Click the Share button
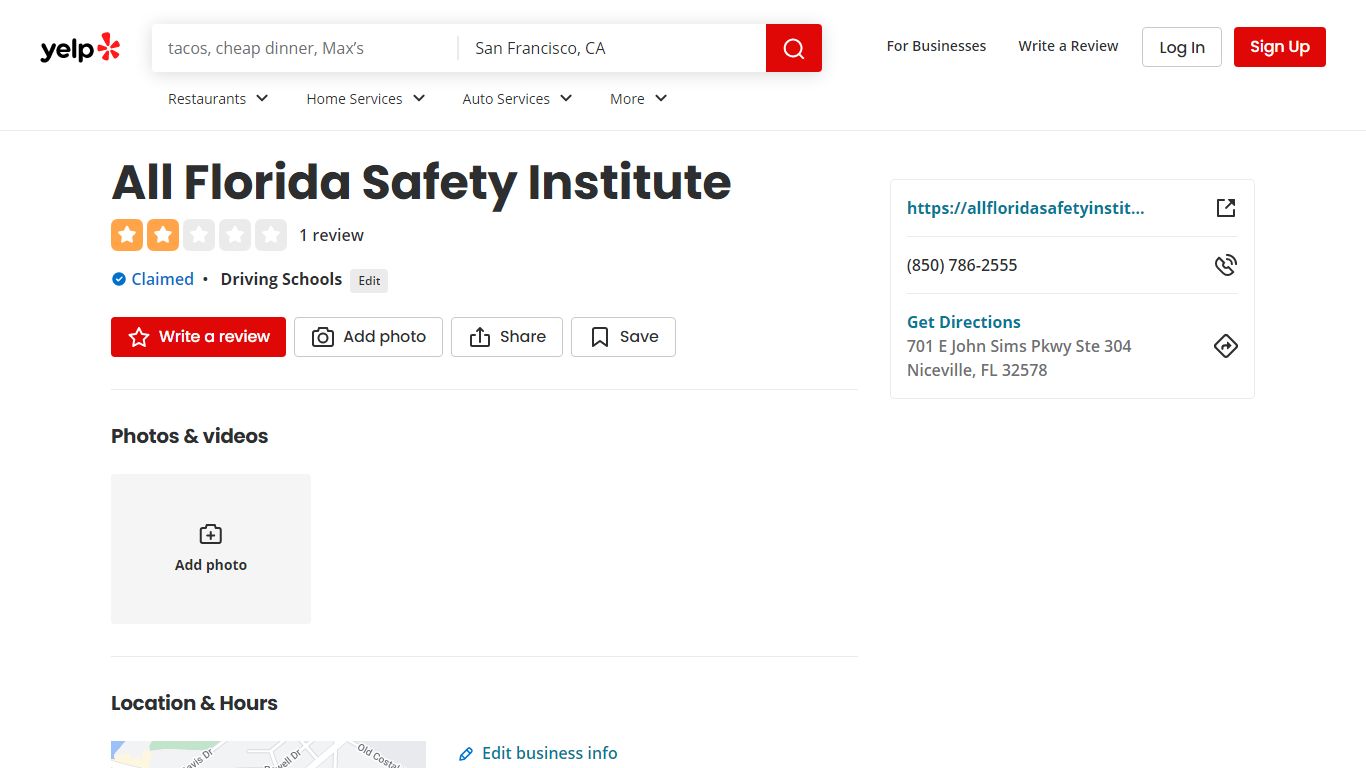The height and width of the screenshot is (768, 1366). (x=507, y=337)
